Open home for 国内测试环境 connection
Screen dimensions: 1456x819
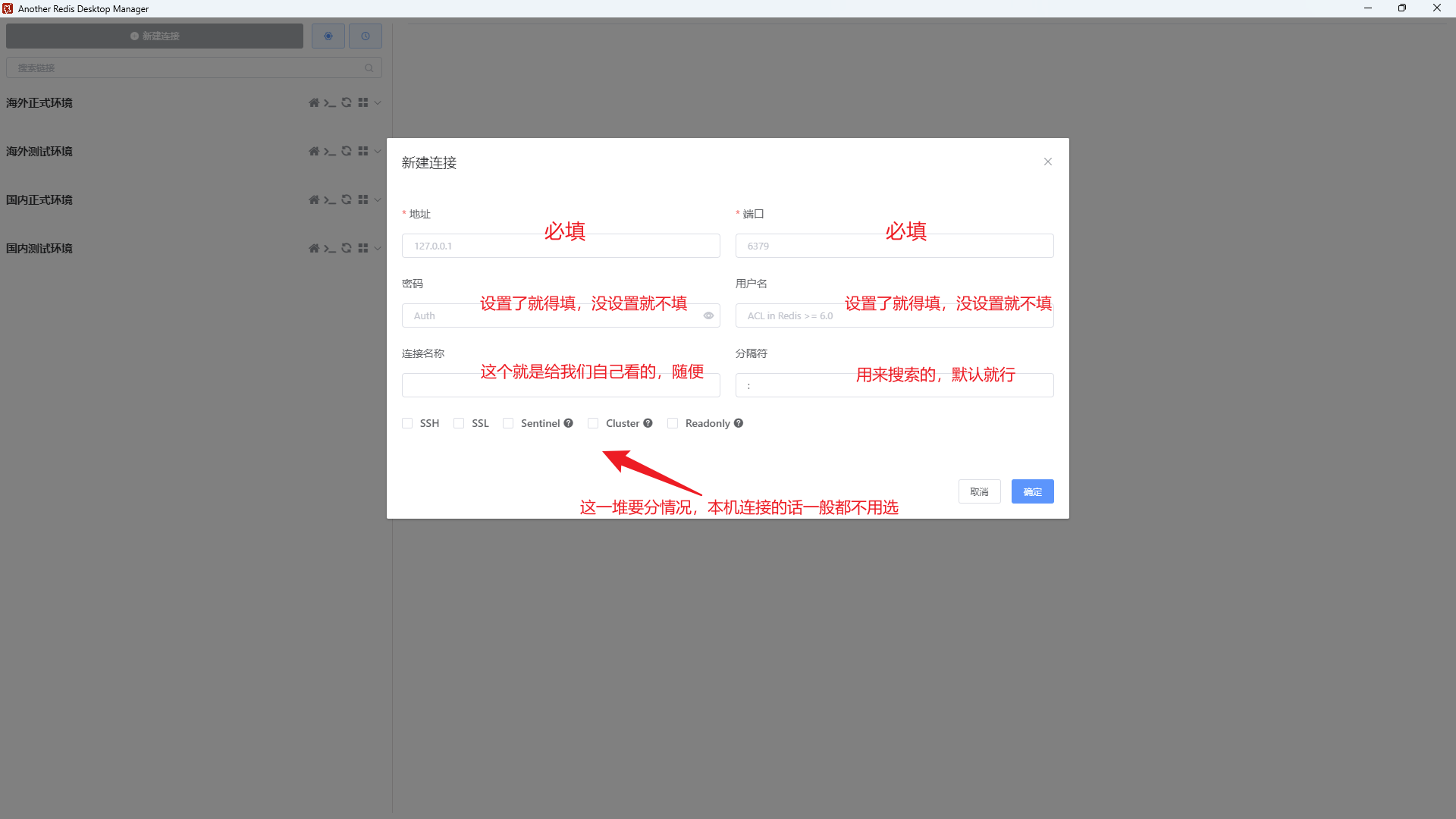(x=314, y=248)
